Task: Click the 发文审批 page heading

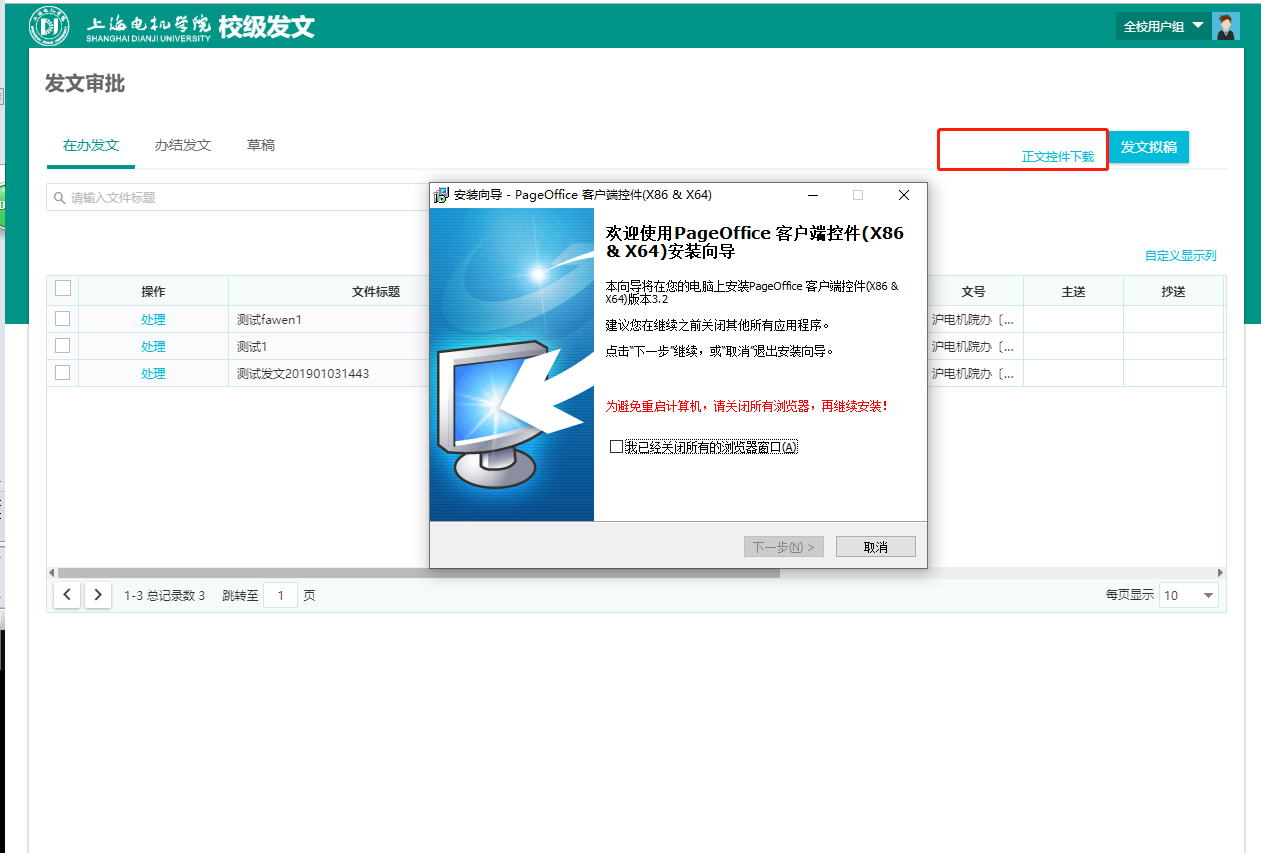Action: click(85, 84)
